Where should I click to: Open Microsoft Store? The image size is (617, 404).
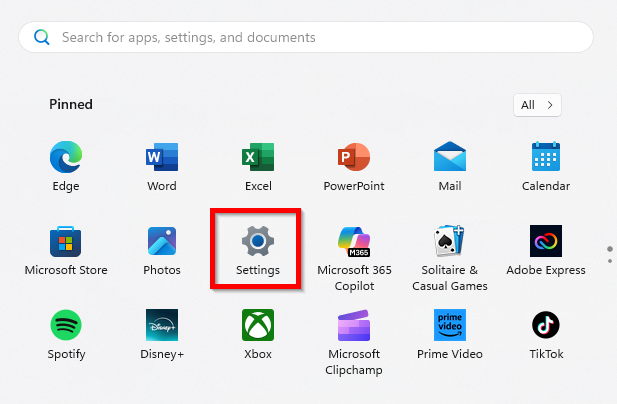66,251
